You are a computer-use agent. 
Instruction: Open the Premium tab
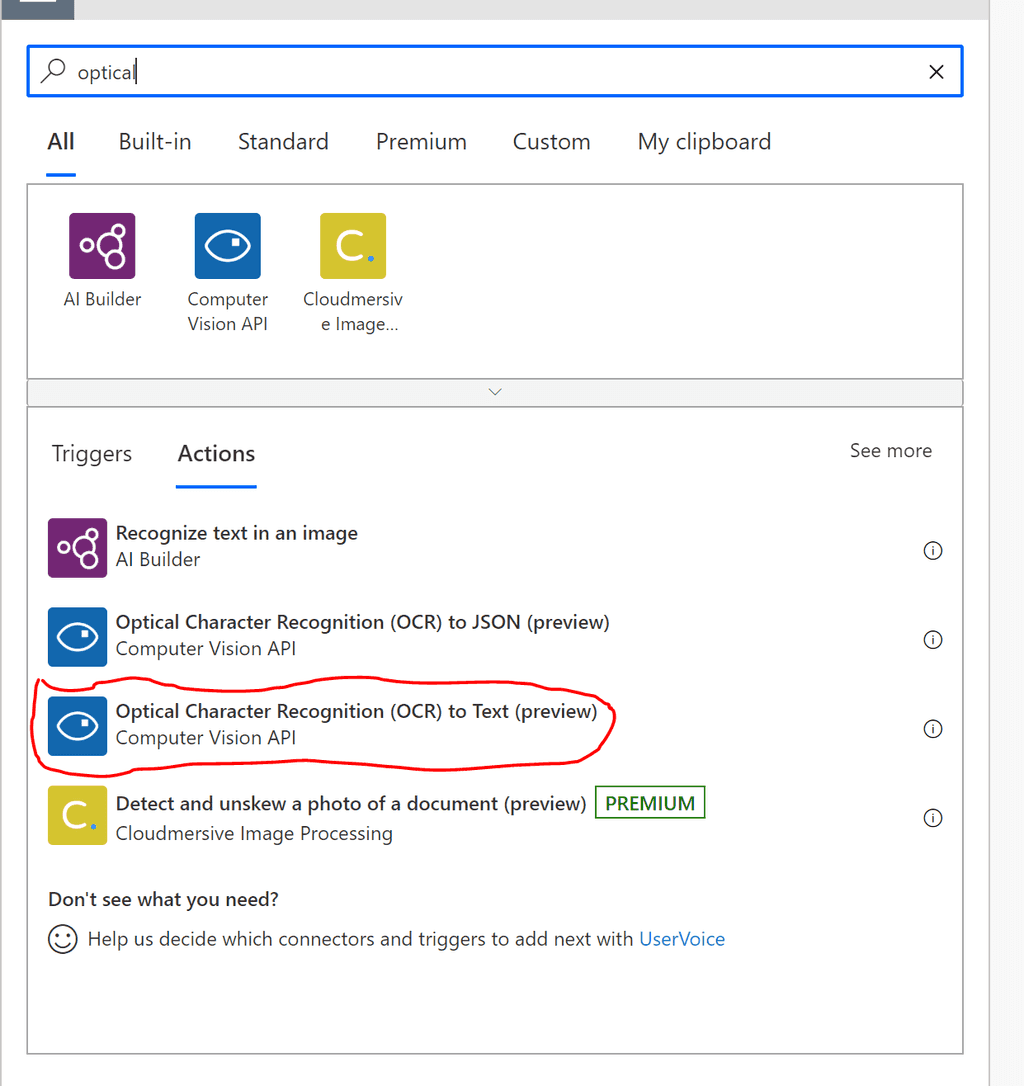click(421, 141)
